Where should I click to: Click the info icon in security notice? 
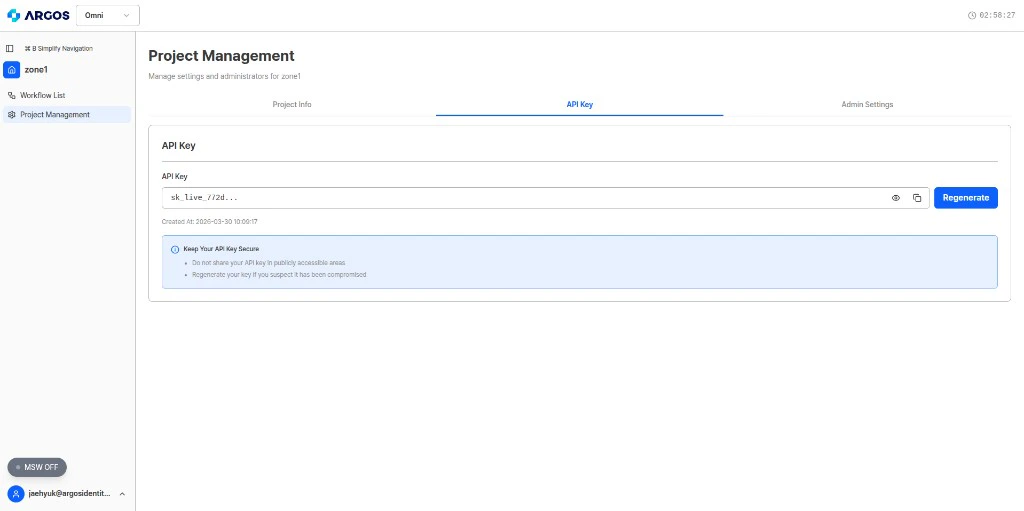175,250
